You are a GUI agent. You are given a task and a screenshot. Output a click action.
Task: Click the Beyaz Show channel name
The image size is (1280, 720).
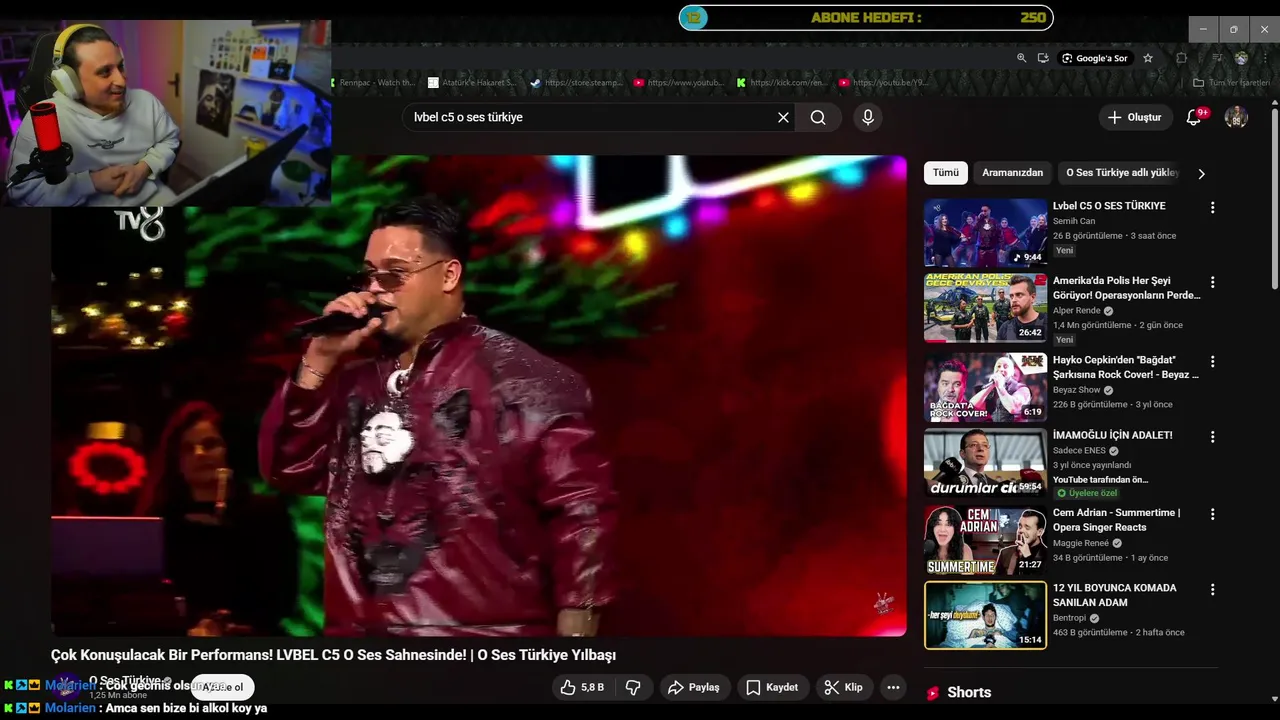pos(1077,390)
